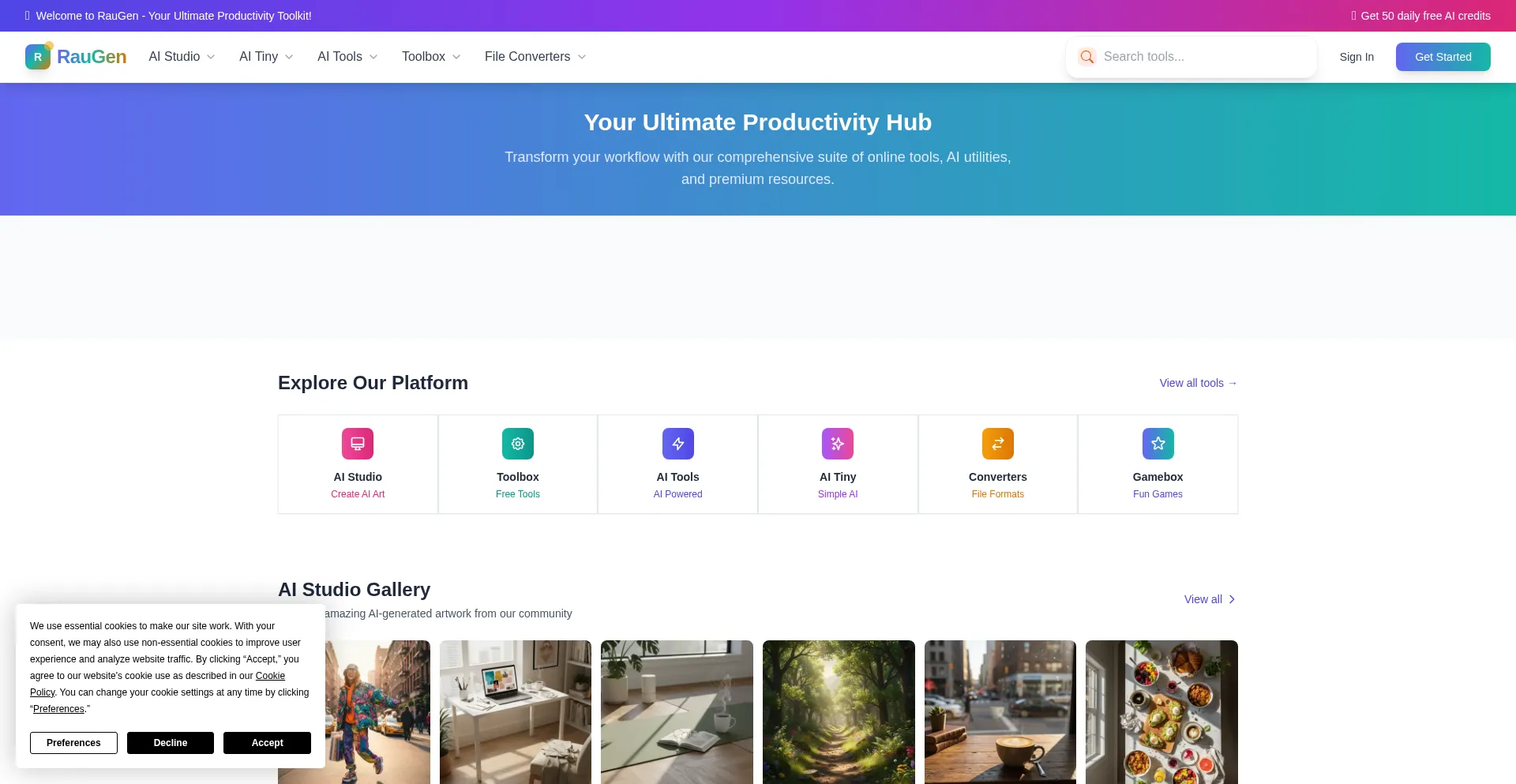The image size is (1516, 784).
Task: Click the AI Studio pink monitor icon
Action: click(x=358, y=444)
